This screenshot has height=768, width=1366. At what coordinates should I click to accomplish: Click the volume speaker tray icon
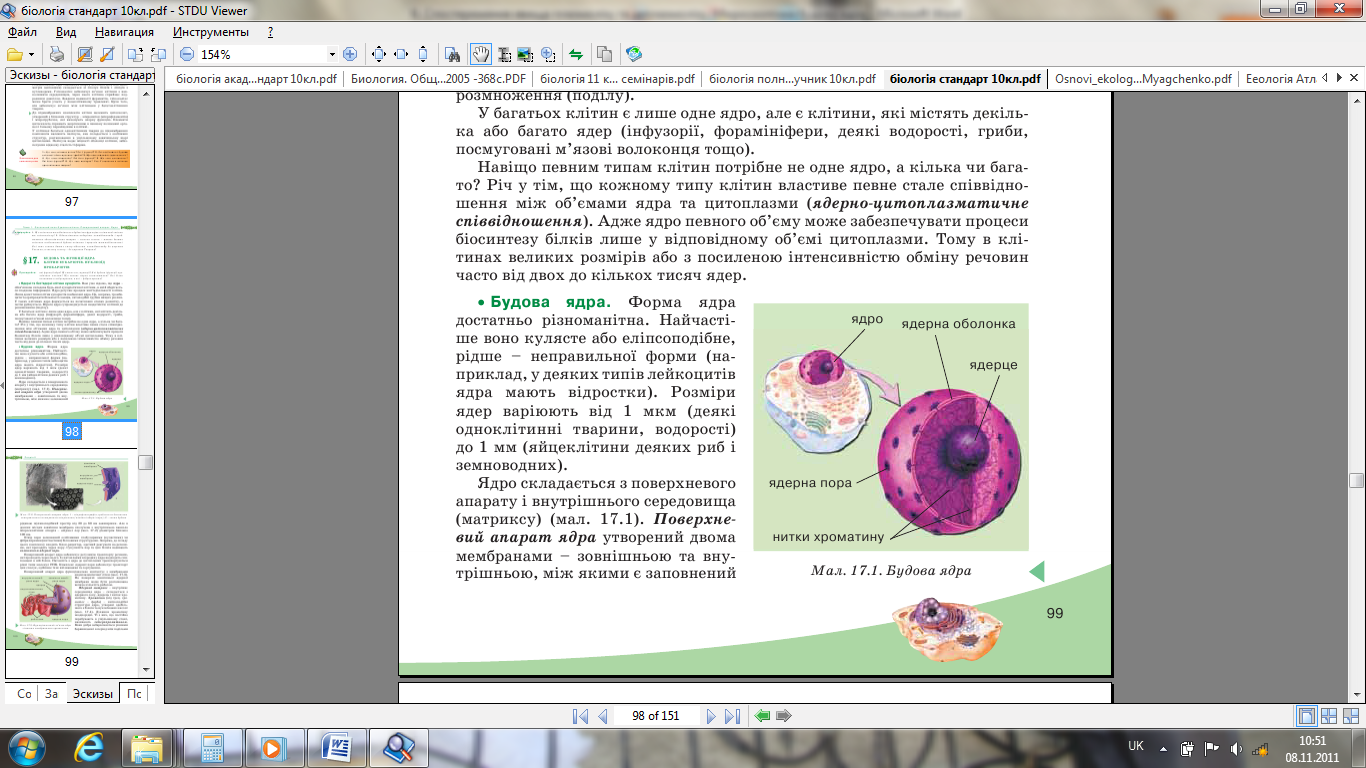(1238, 747)
